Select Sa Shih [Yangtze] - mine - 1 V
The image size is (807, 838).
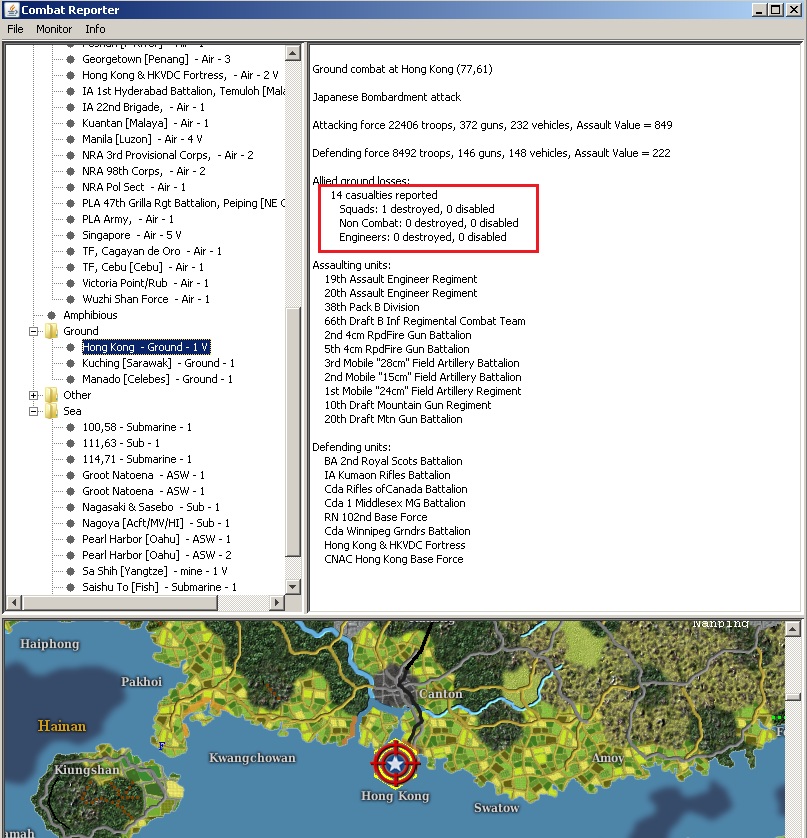pos(155,571)
